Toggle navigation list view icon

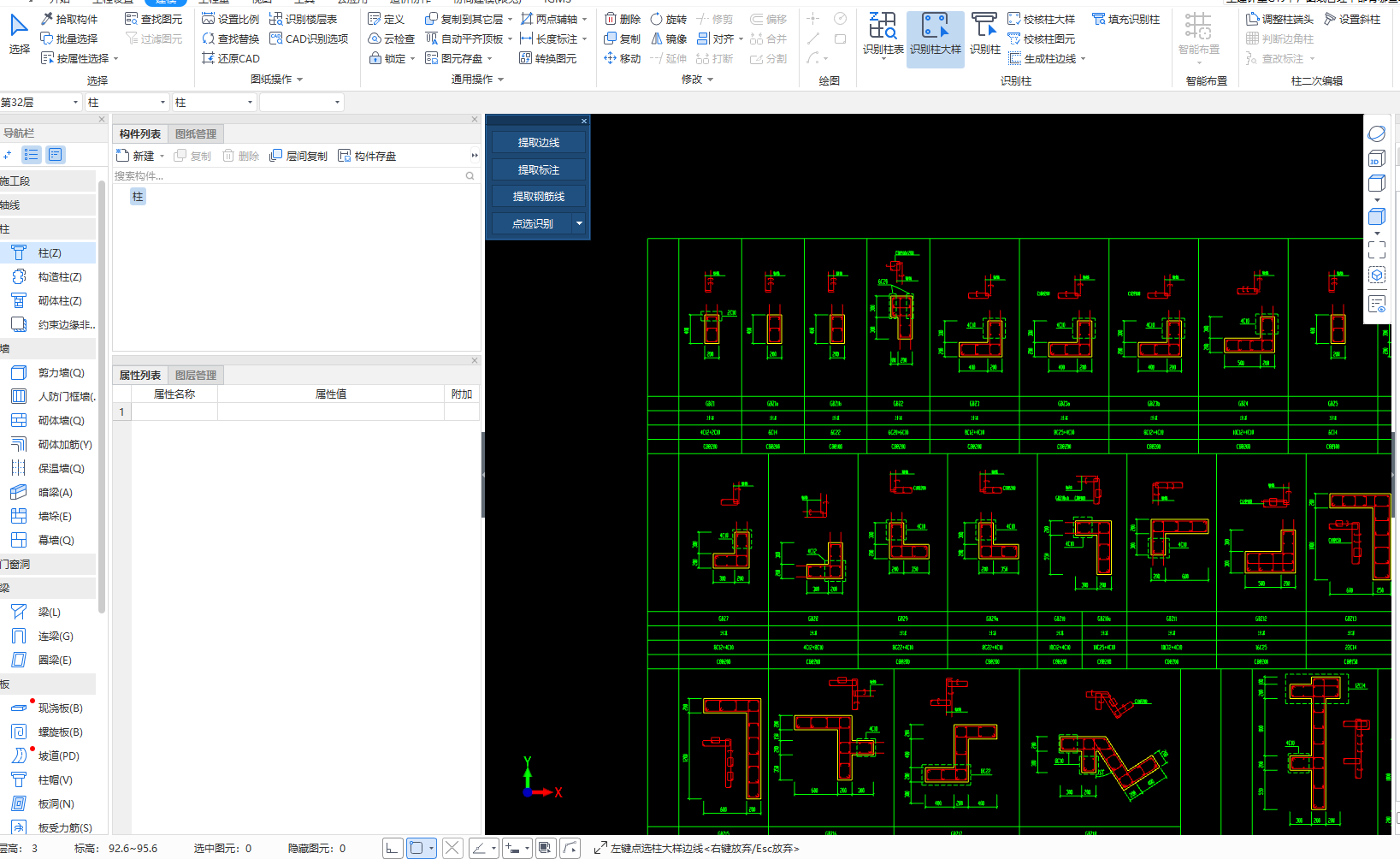32,154
